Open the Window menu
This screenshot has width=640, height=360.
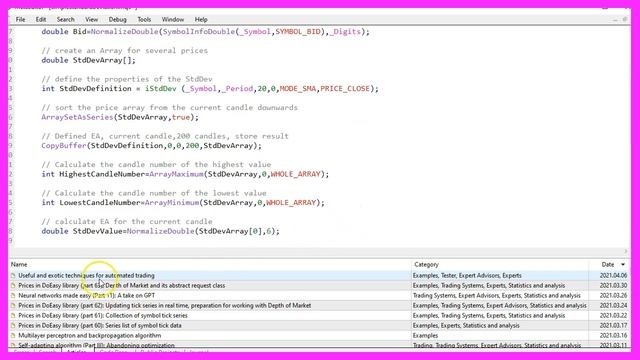(173, 19)
